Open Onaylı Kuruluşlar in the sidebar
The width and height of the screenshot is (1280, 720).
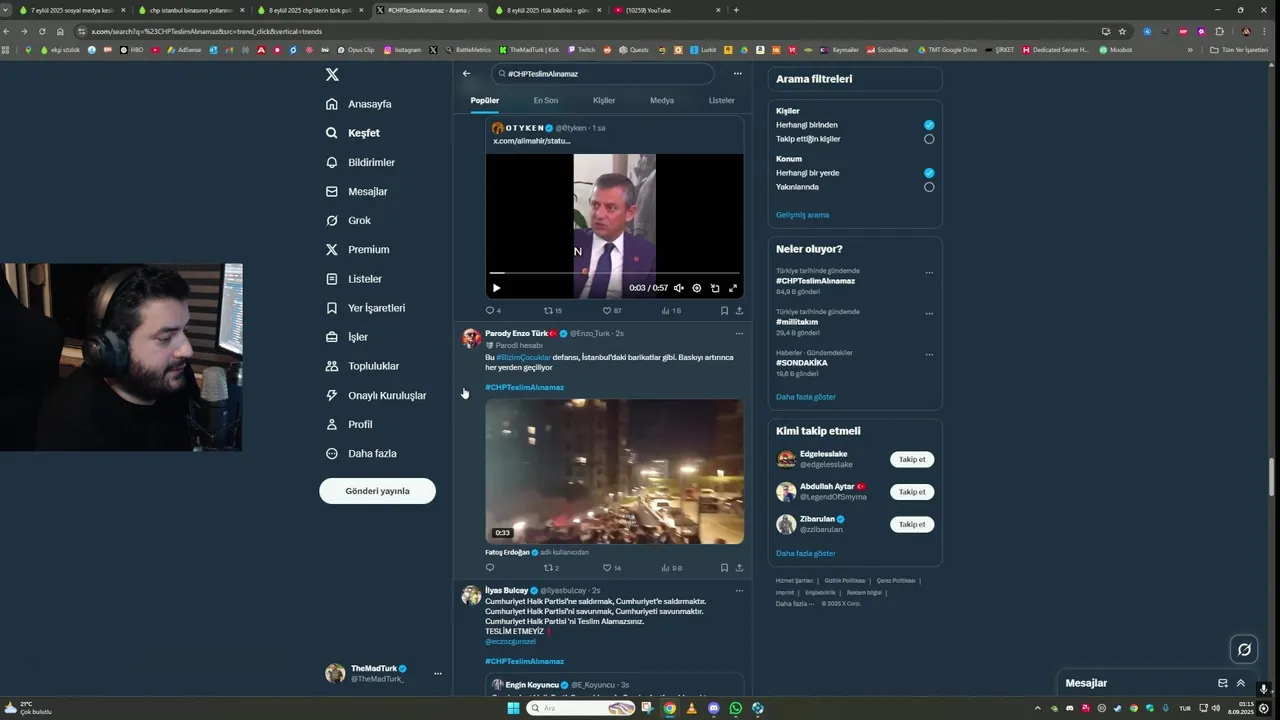click(x=376, y=395)
